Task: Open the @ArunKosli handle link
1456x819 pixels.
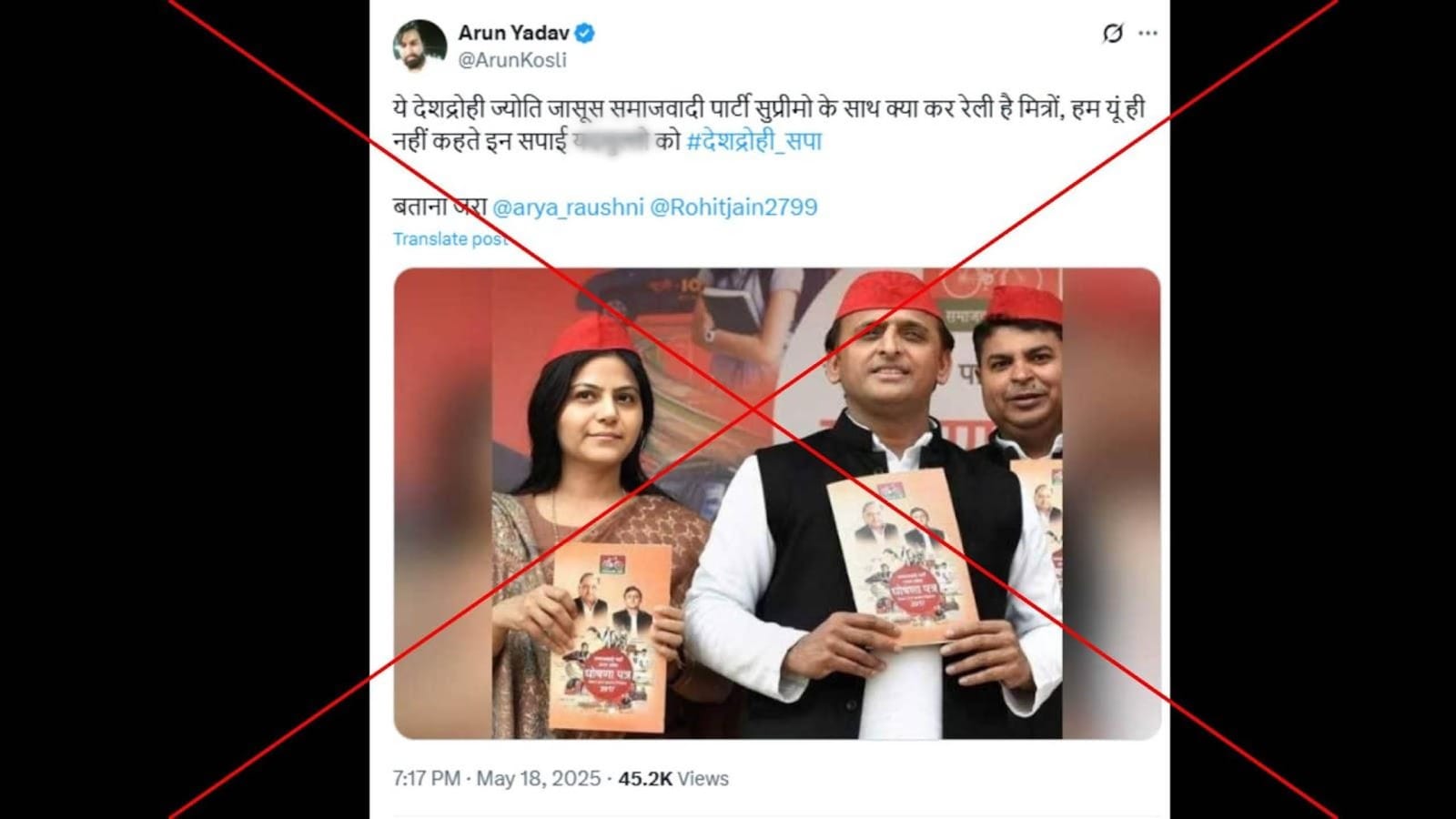Action: point(512,60)
